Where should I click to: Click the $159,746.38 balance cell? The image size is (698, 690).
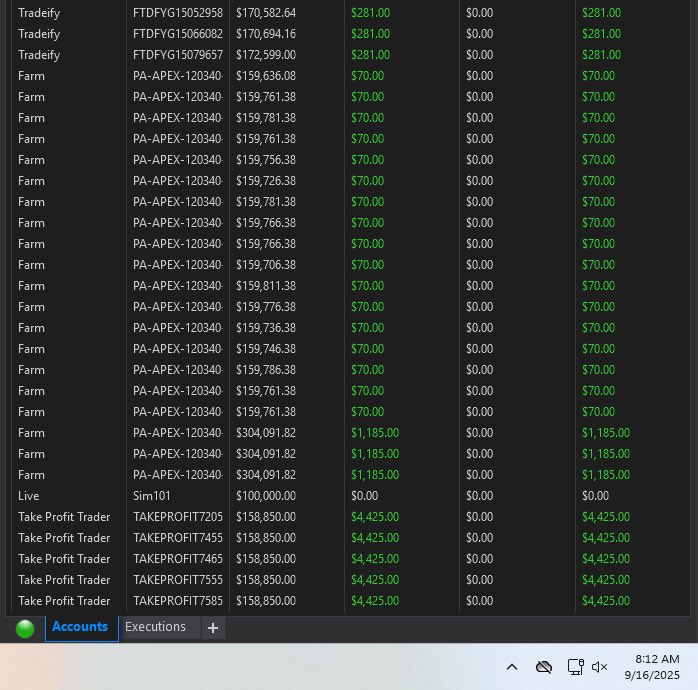[x=266, y=349]
